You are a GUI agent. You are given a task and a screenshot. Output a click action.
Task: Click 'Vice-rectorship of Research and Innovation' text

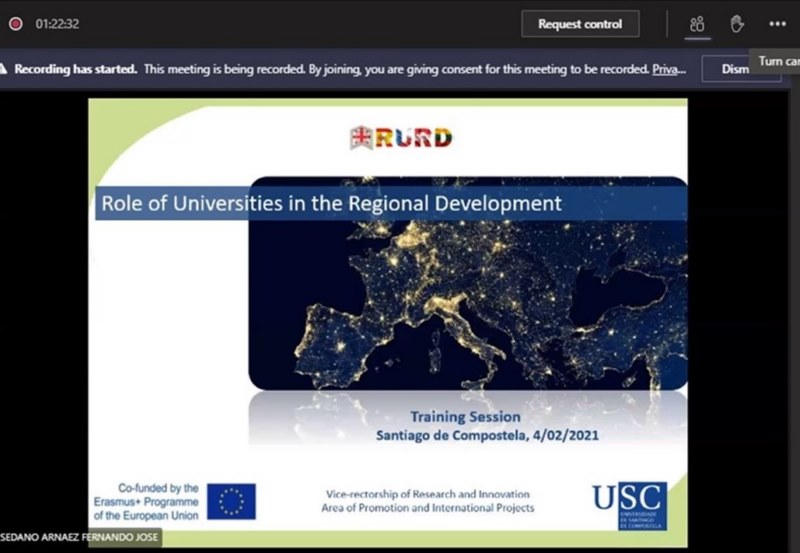click(428, 494)
